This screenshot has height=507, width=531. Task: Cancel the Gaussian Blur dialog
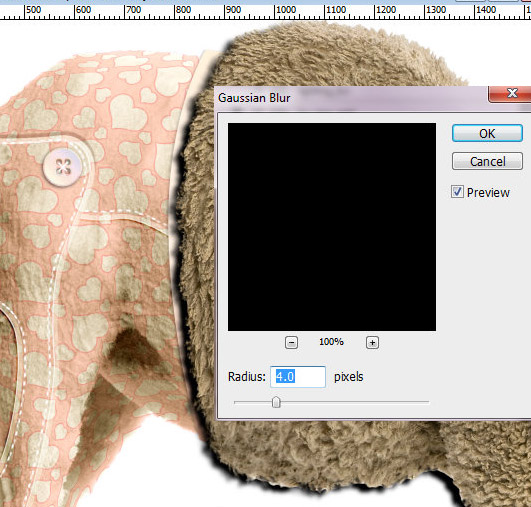[487, 161]
